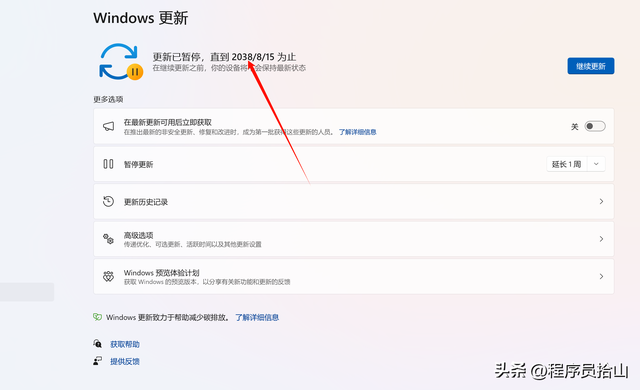Click the highlighted sidebar item at left edge
The height and width of the screenshot is (390, 640).
point(27,292)
